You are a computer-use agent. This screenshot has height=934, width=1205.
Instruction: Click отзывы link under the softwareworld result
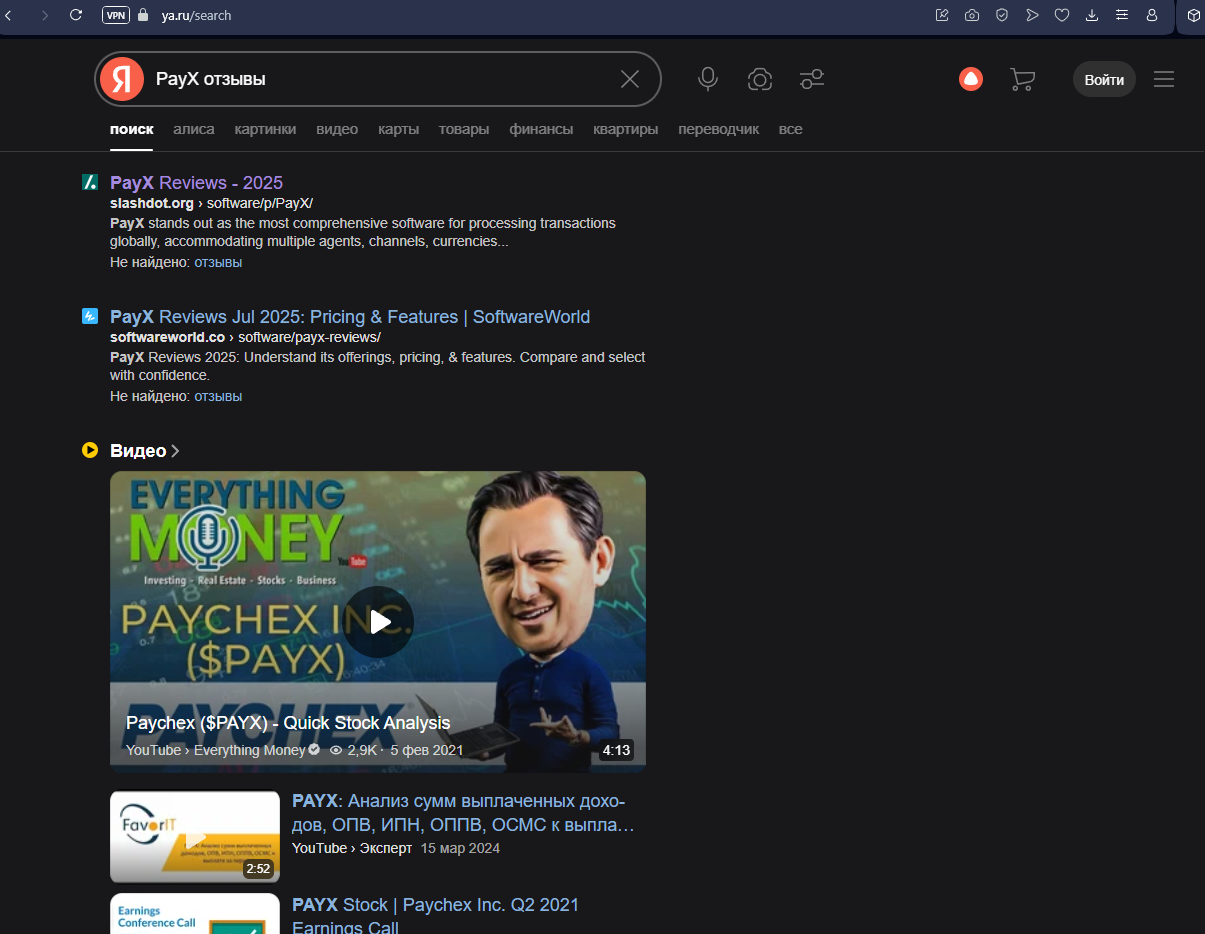tap(218, 396)
